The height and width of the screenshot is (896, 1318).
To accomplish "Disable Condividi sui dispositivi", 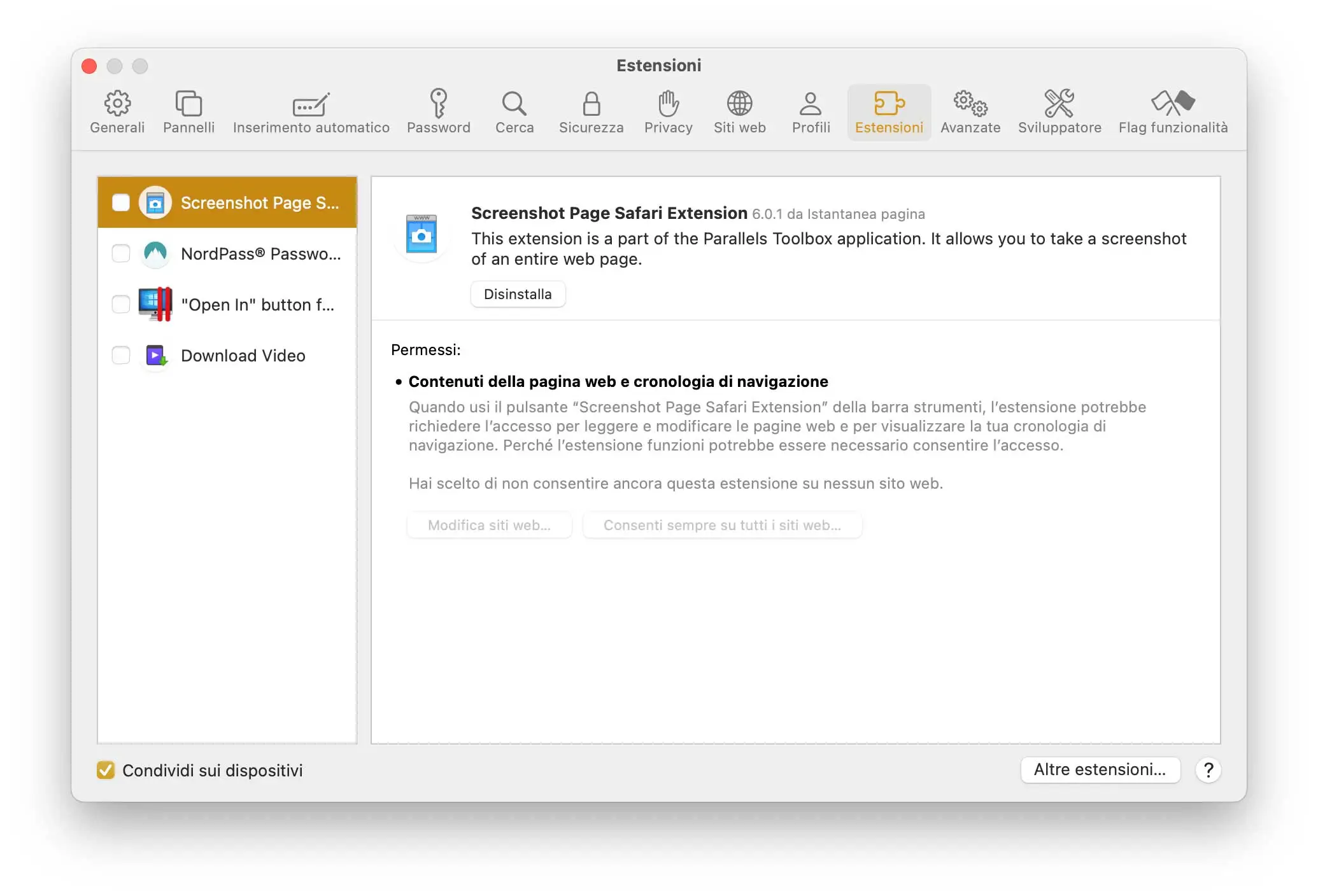I will 106,771.
